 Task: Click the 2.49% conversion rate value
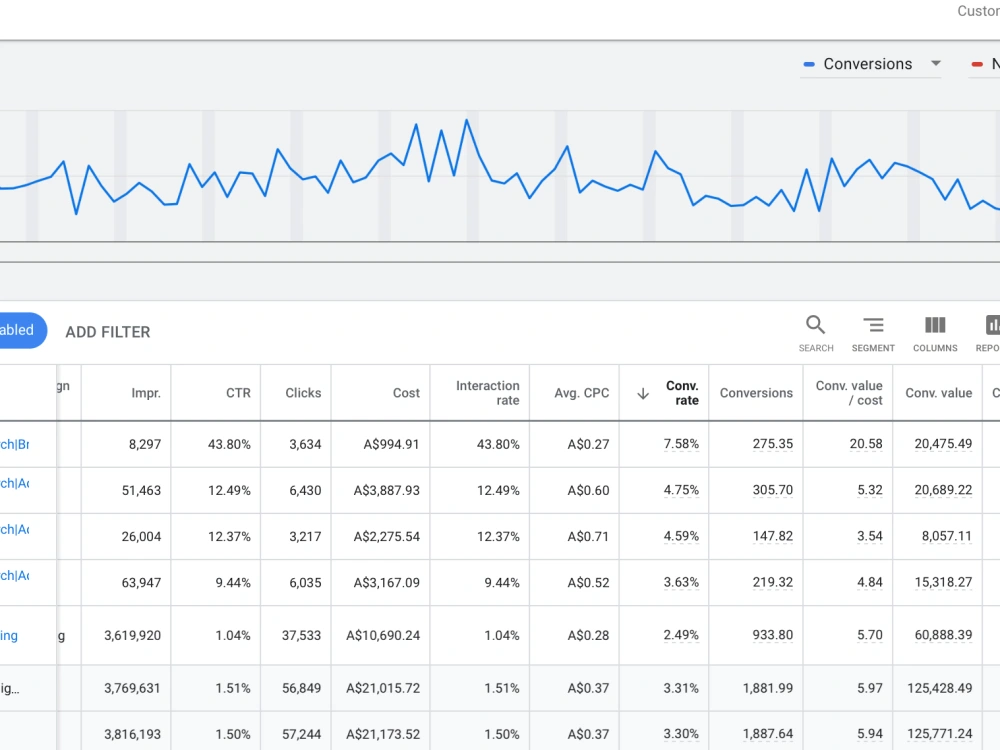(681, 635)
